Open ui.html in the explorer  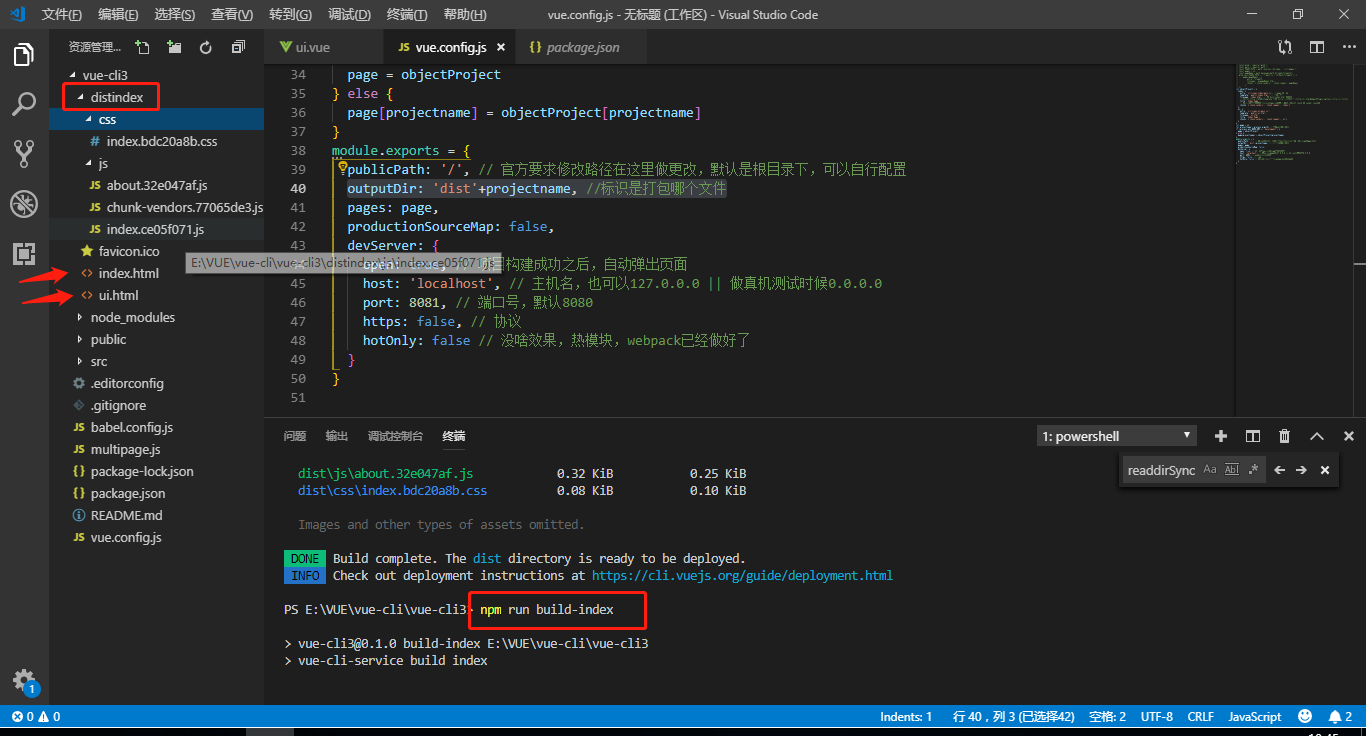[x=156, y=295]
